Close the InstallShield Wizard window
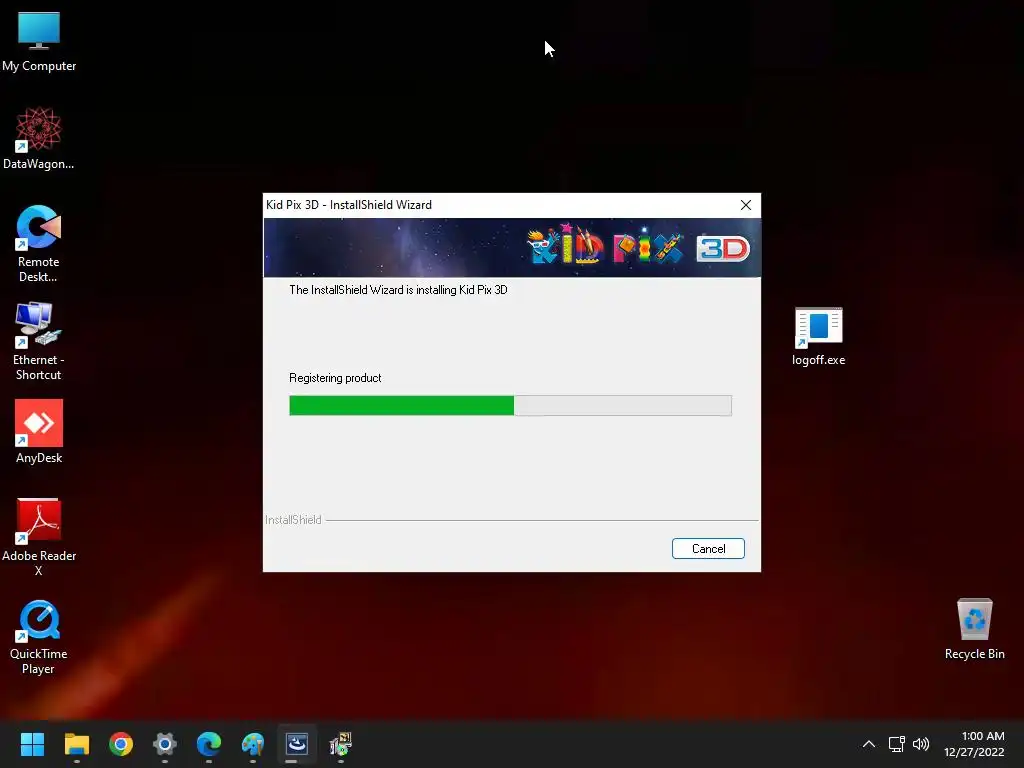The width and height of the screenshot is (1024, 768). coord(746,205)
